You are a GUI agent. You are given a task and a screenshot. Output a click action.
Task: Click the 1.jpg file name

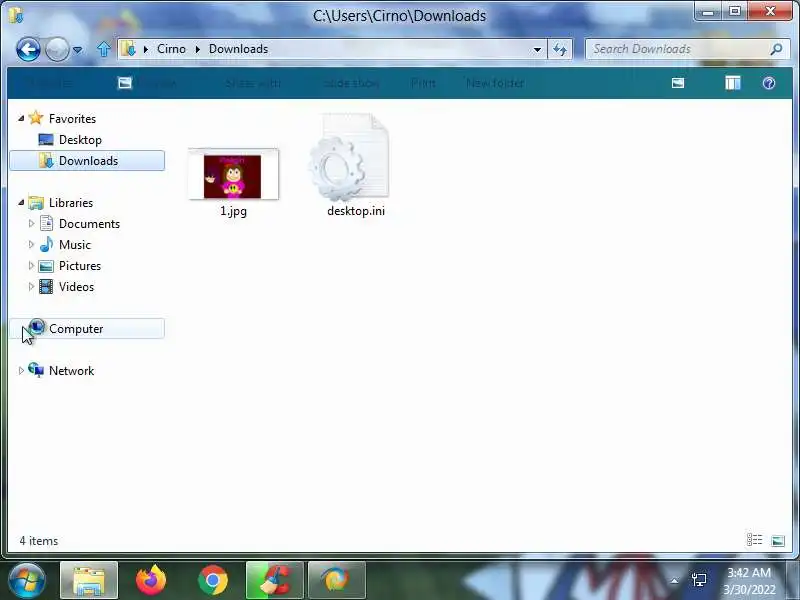[233, 211]
